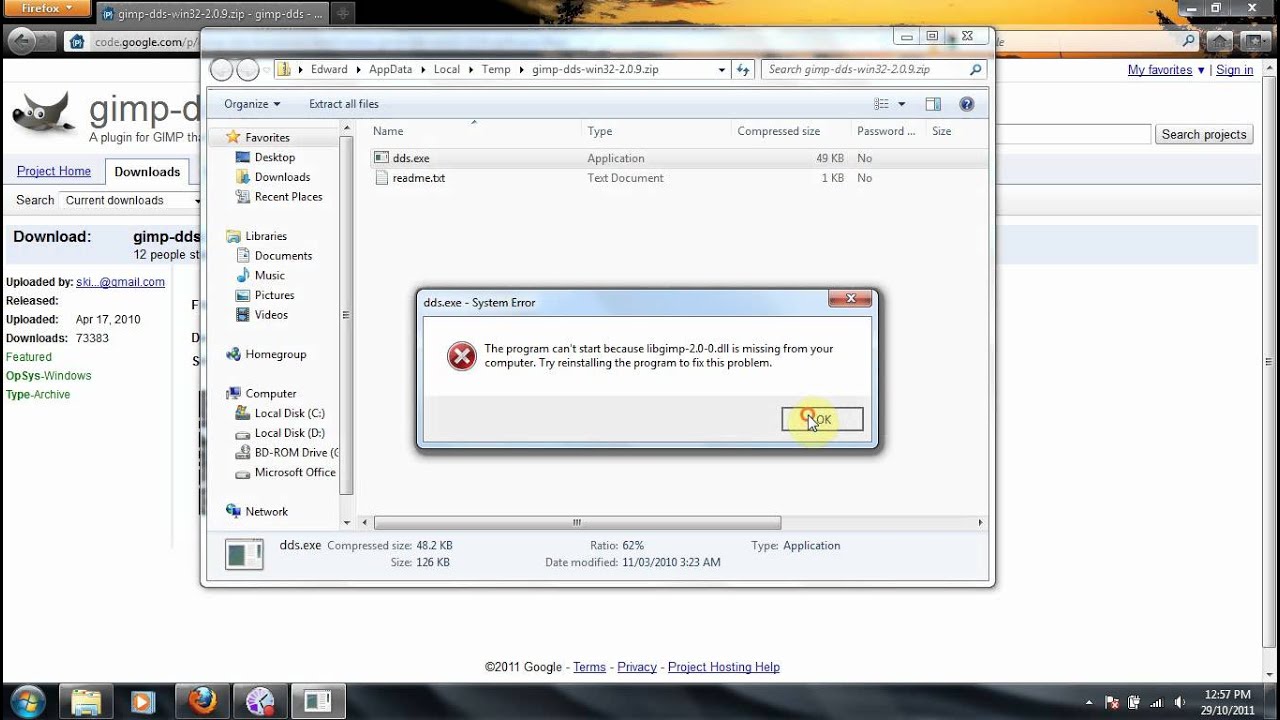
Task: Click the Explorer forward navigation arrow
Action: click(x=248, y=69)
